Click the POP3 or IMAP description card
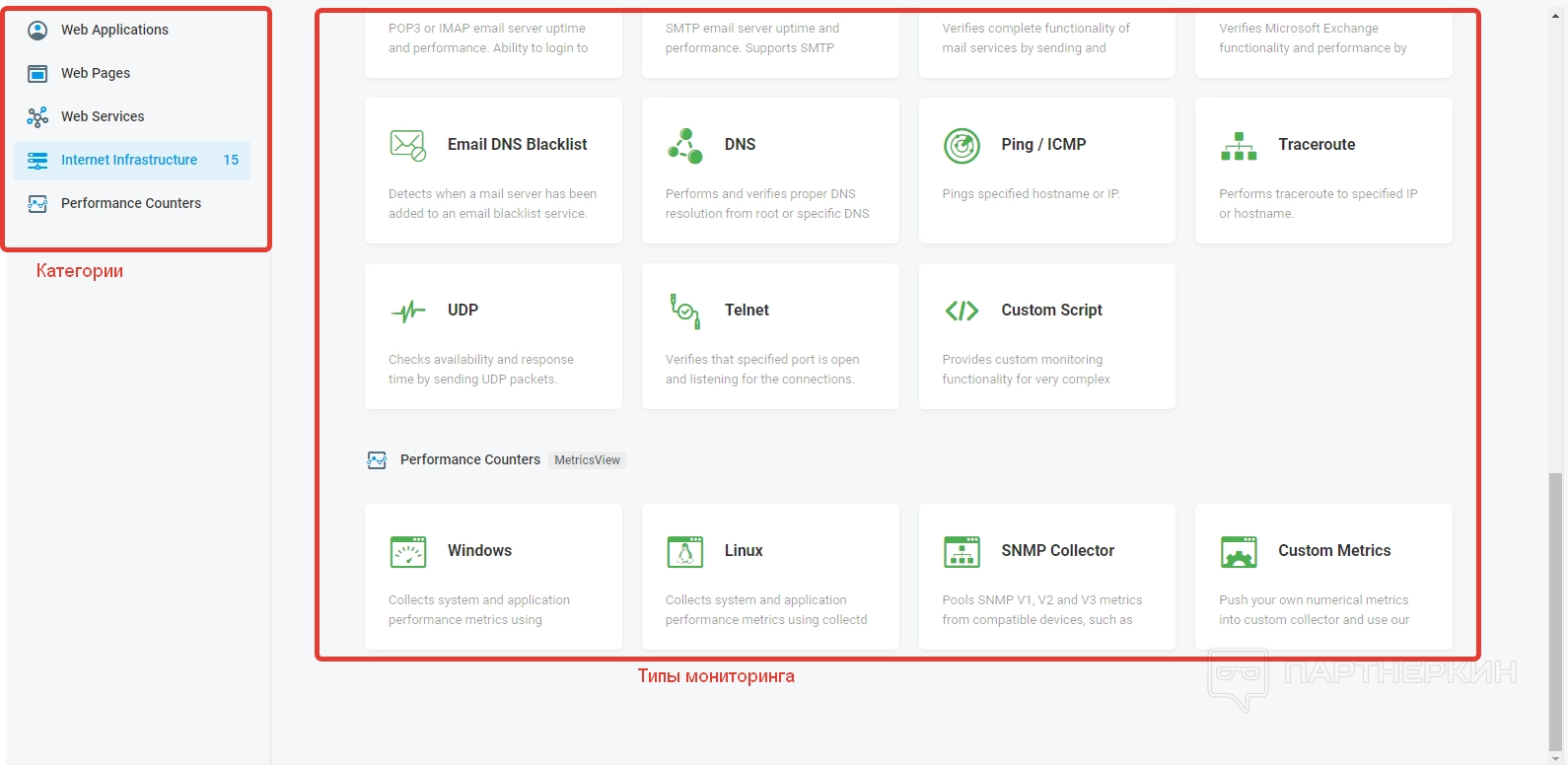The width and height of the screenshot is (1568, 765). (x=493, y=39)
